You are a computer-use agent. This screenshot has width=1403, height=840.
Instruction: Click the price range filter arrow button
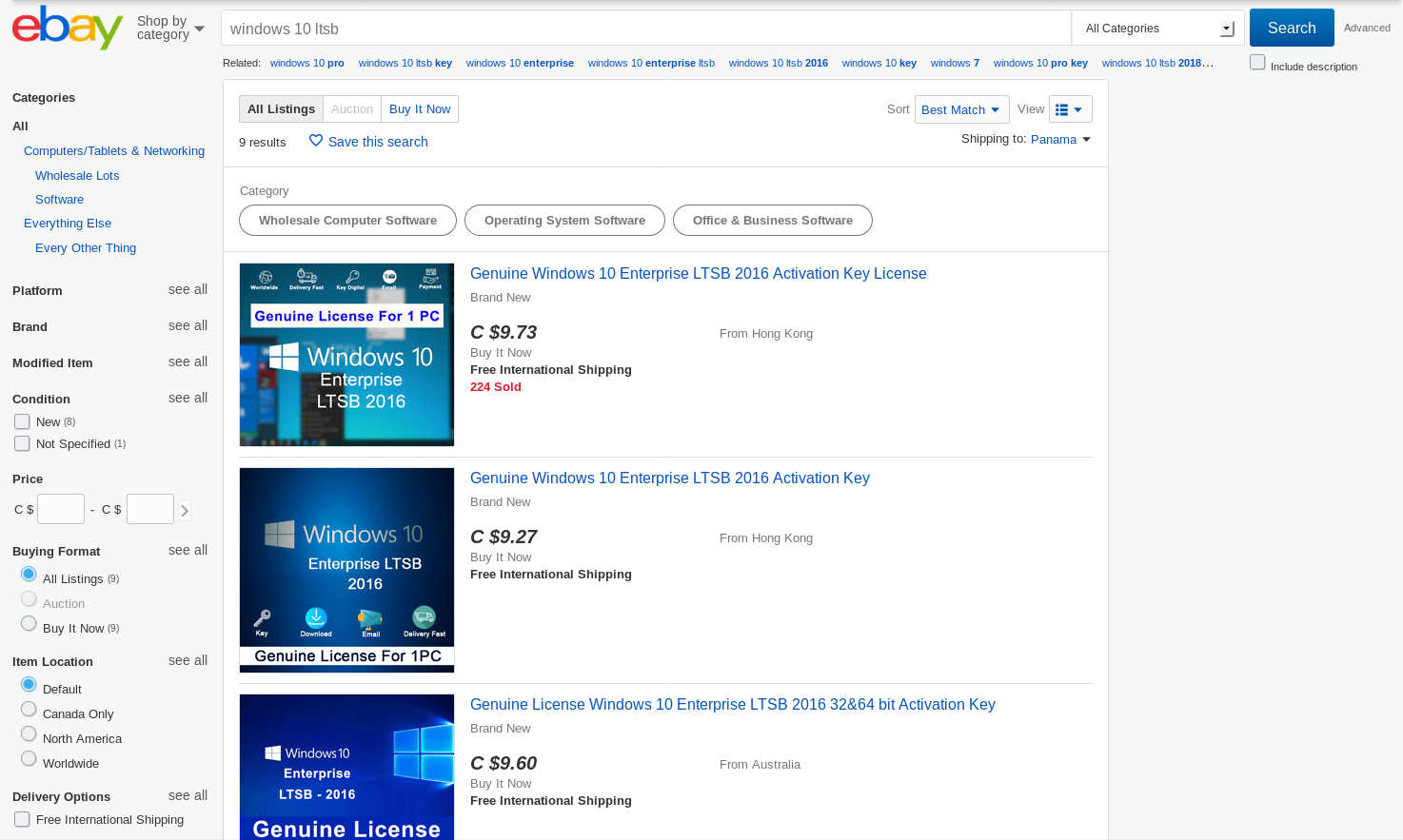[x=184, y=509]
